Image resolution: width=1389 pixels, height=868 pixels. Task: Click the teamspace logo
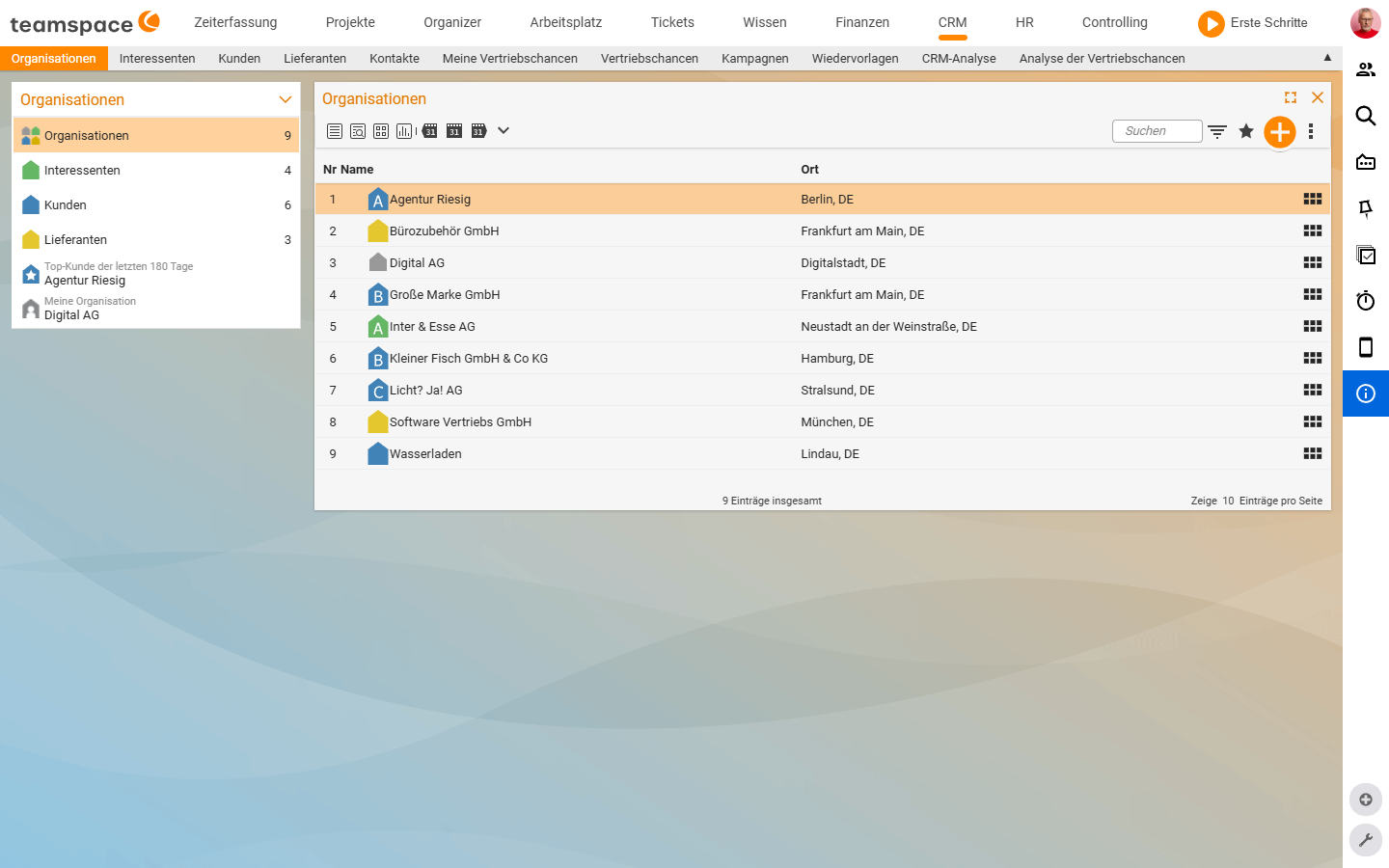(85, 23)
